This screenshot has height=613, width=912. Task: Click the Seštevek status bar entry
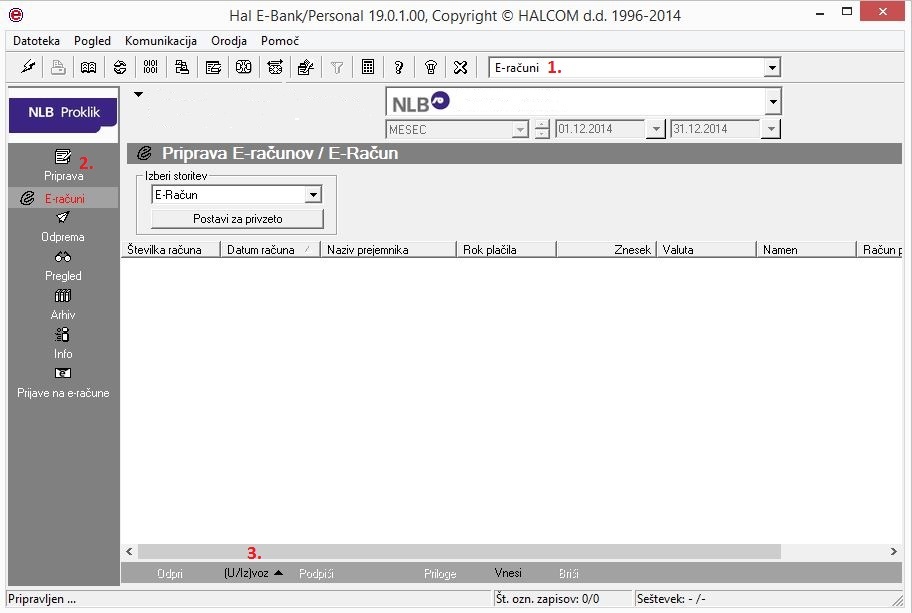(x=671, y=599)
